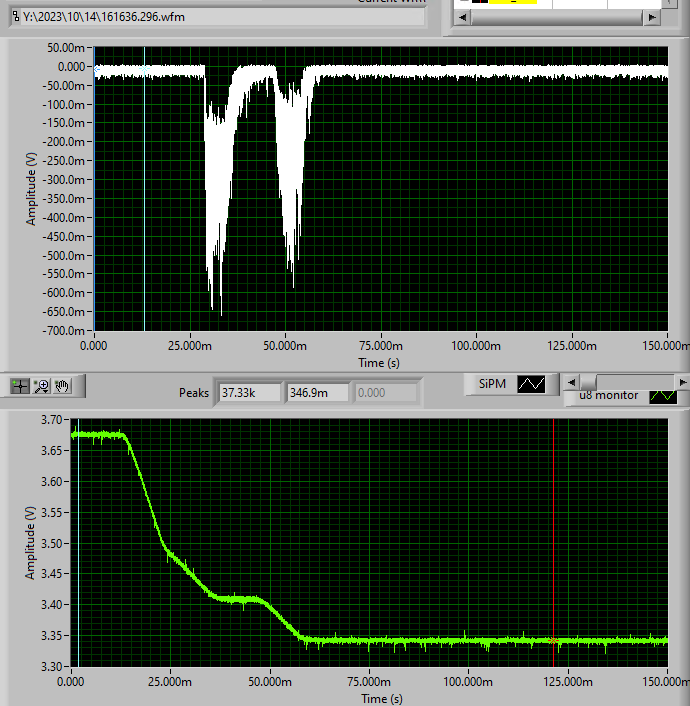Viewport: 690px width, 706px height.
Task: Click the u8 monitor legend label
Action: click(x=608, y=395)
